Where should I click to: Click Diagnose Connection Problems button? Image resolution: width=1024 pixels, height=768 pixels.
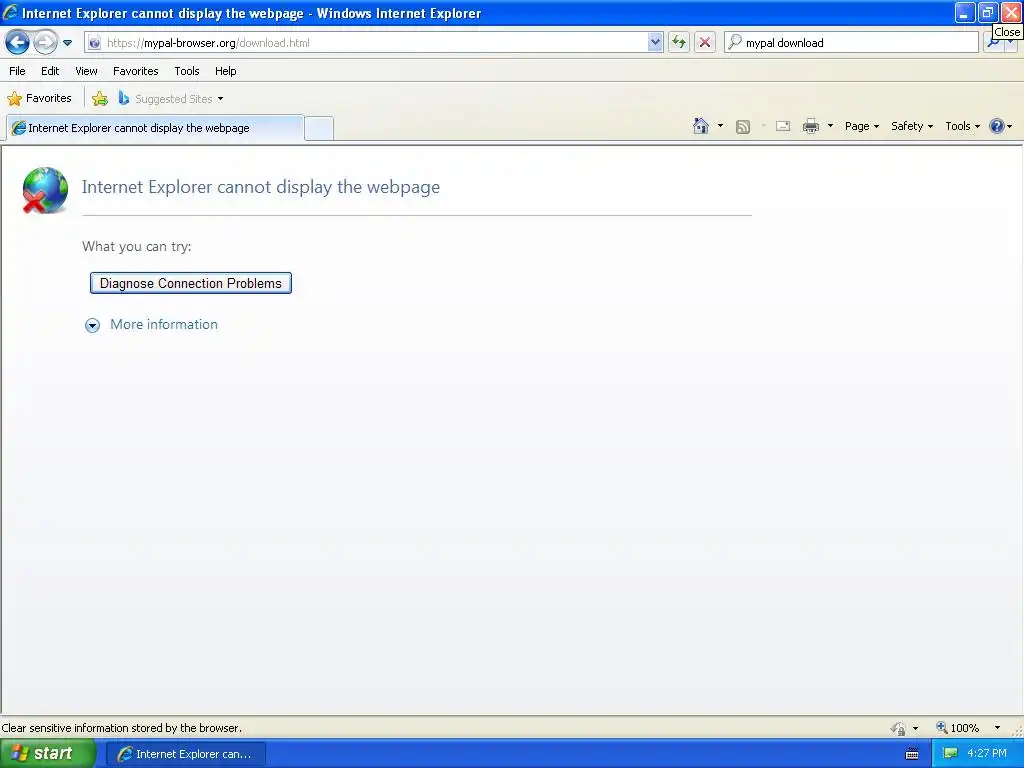[x=191, y=283]
